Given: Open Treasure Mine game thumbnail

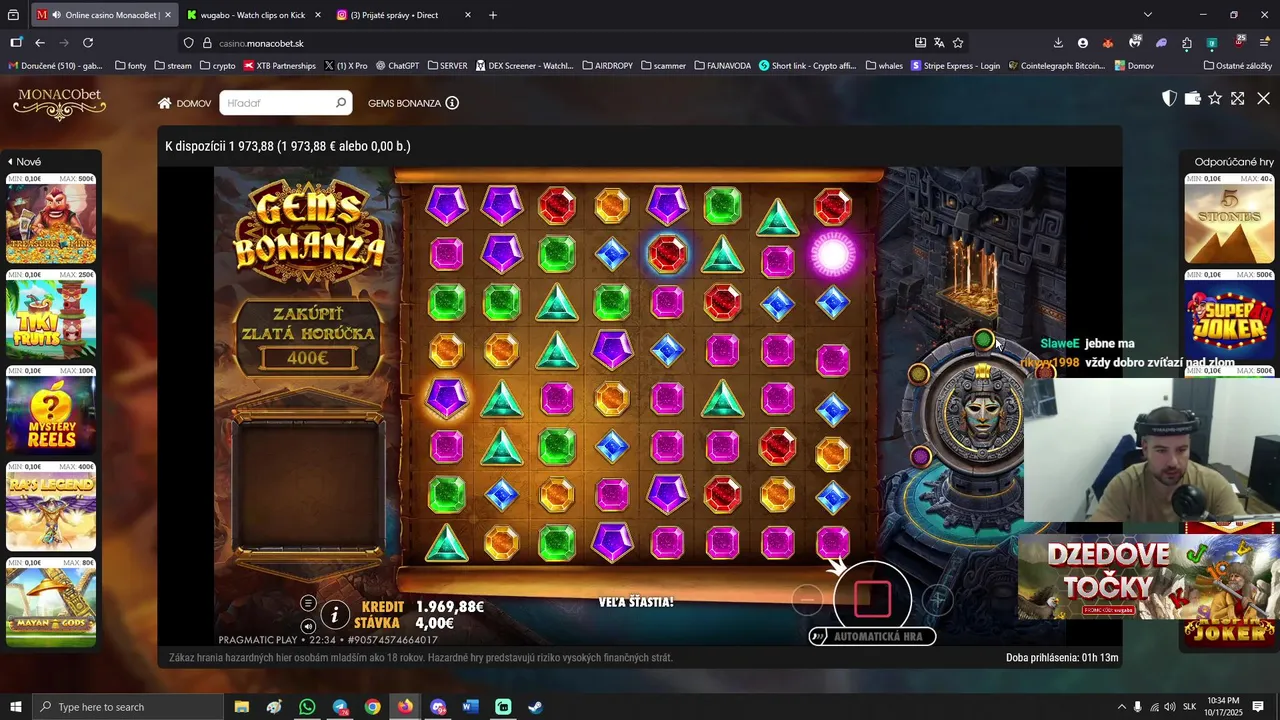Looking at the screenshot, I should coord(51,219).
